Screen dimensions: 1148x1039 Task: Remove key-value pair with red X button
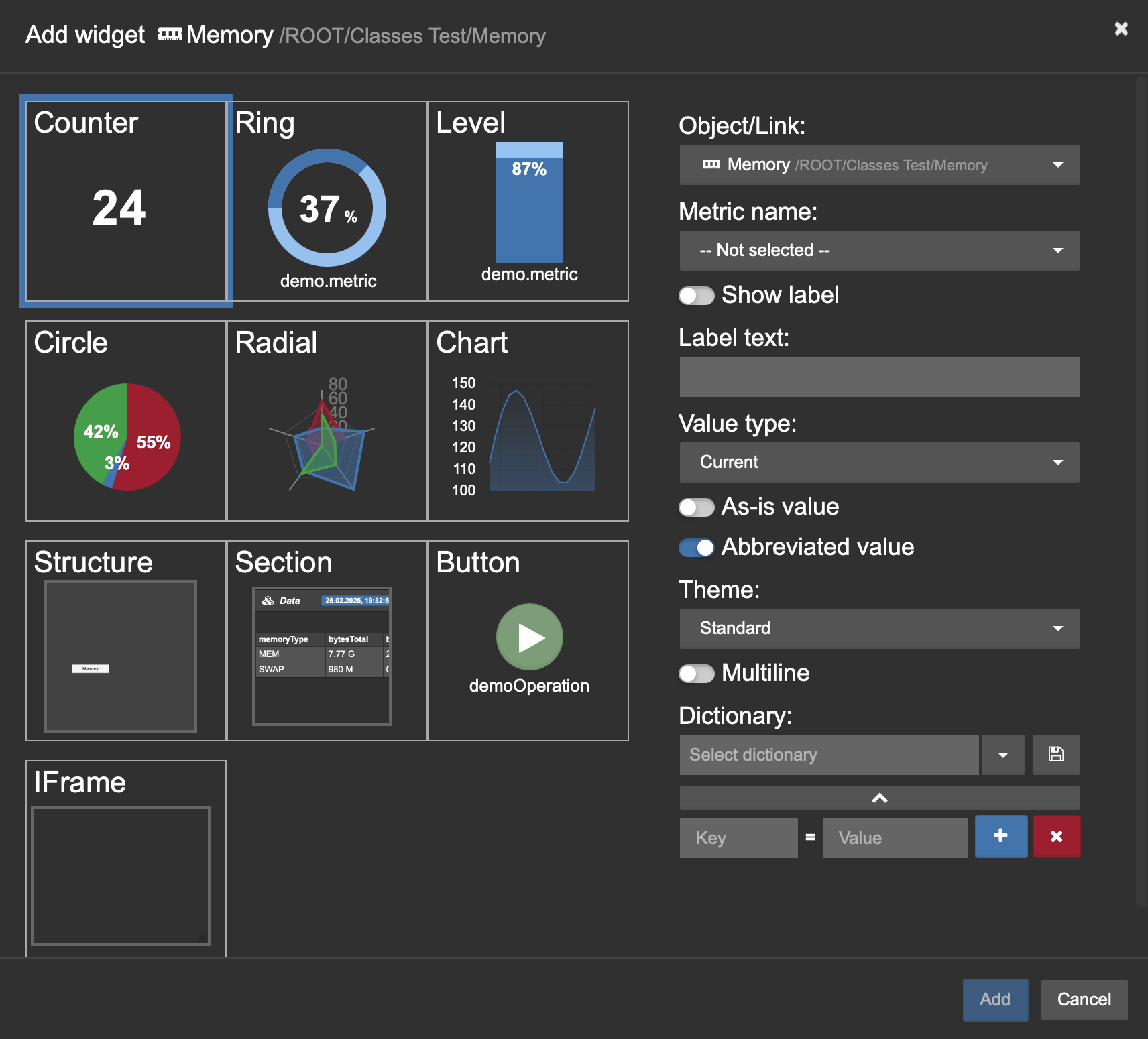click(x=1057, y=837)
